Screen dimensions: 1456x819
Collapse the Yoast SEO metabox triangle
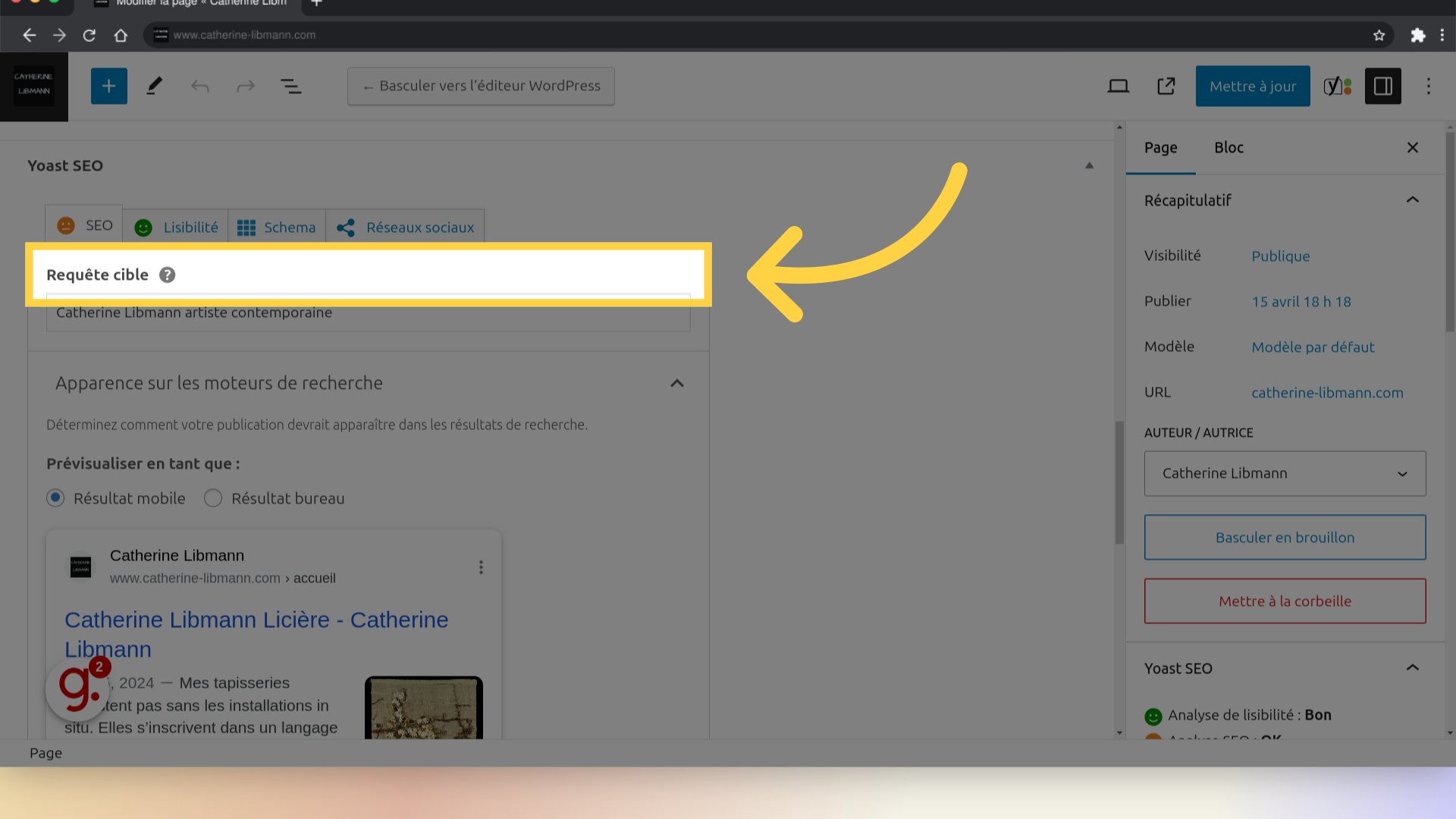click(1090, 165)
